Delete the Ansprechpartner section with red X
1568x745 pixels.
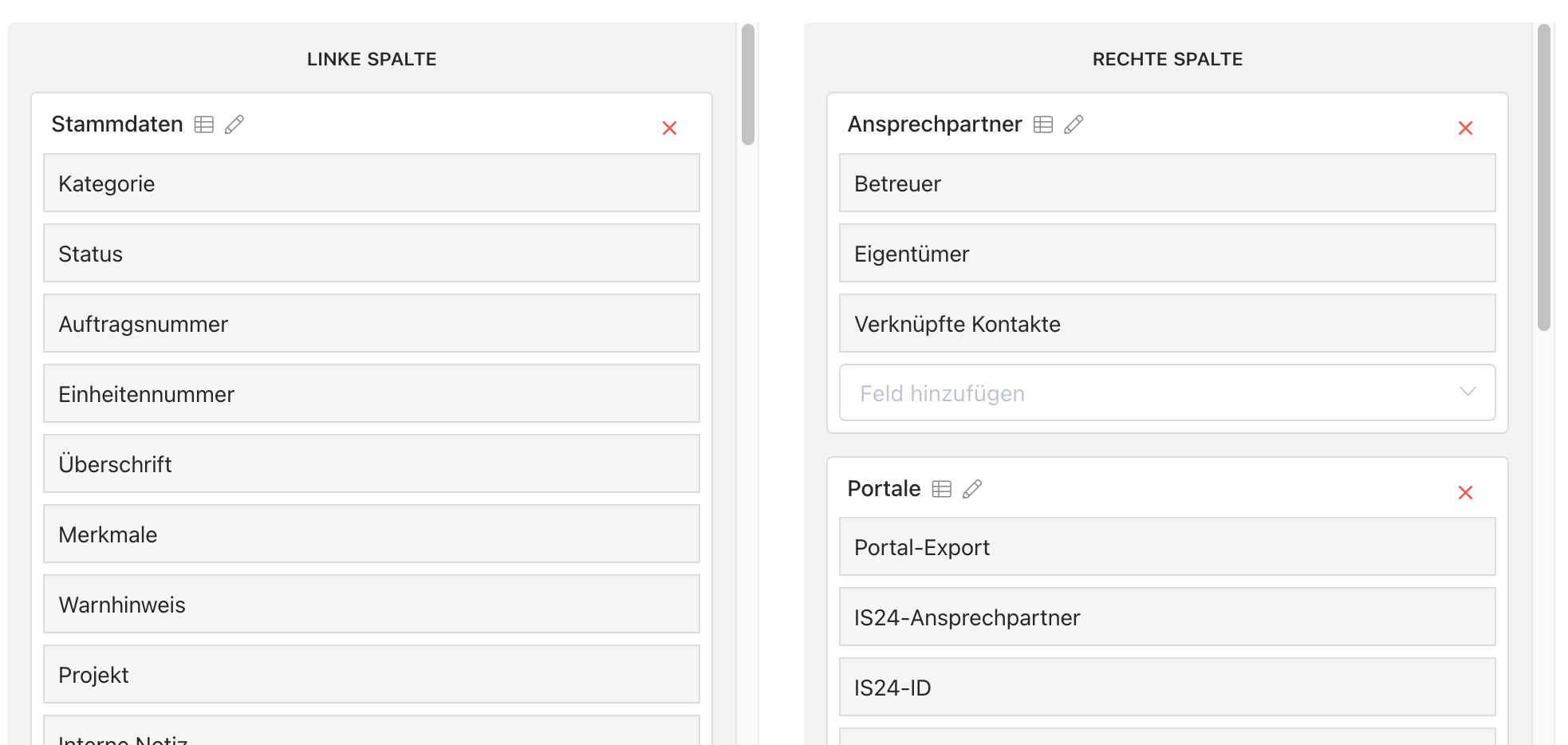[x=1465, y=128]
